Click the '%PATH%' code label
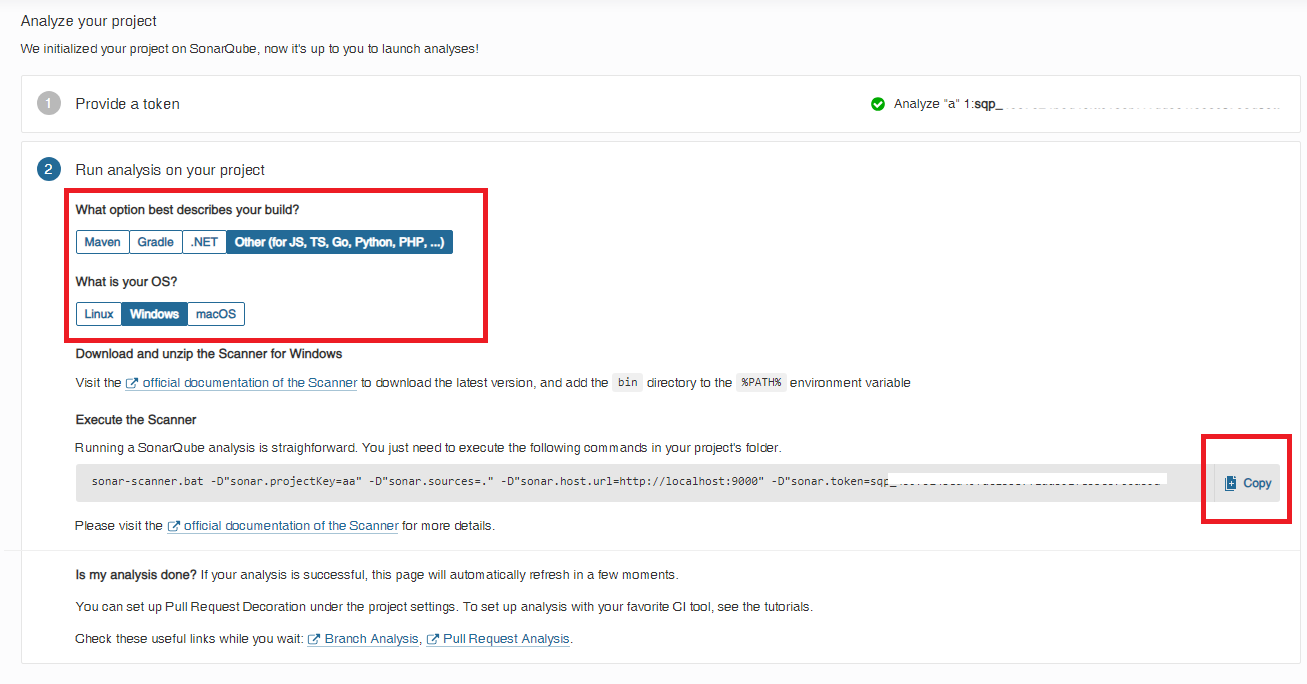 (x=761, y=383)
